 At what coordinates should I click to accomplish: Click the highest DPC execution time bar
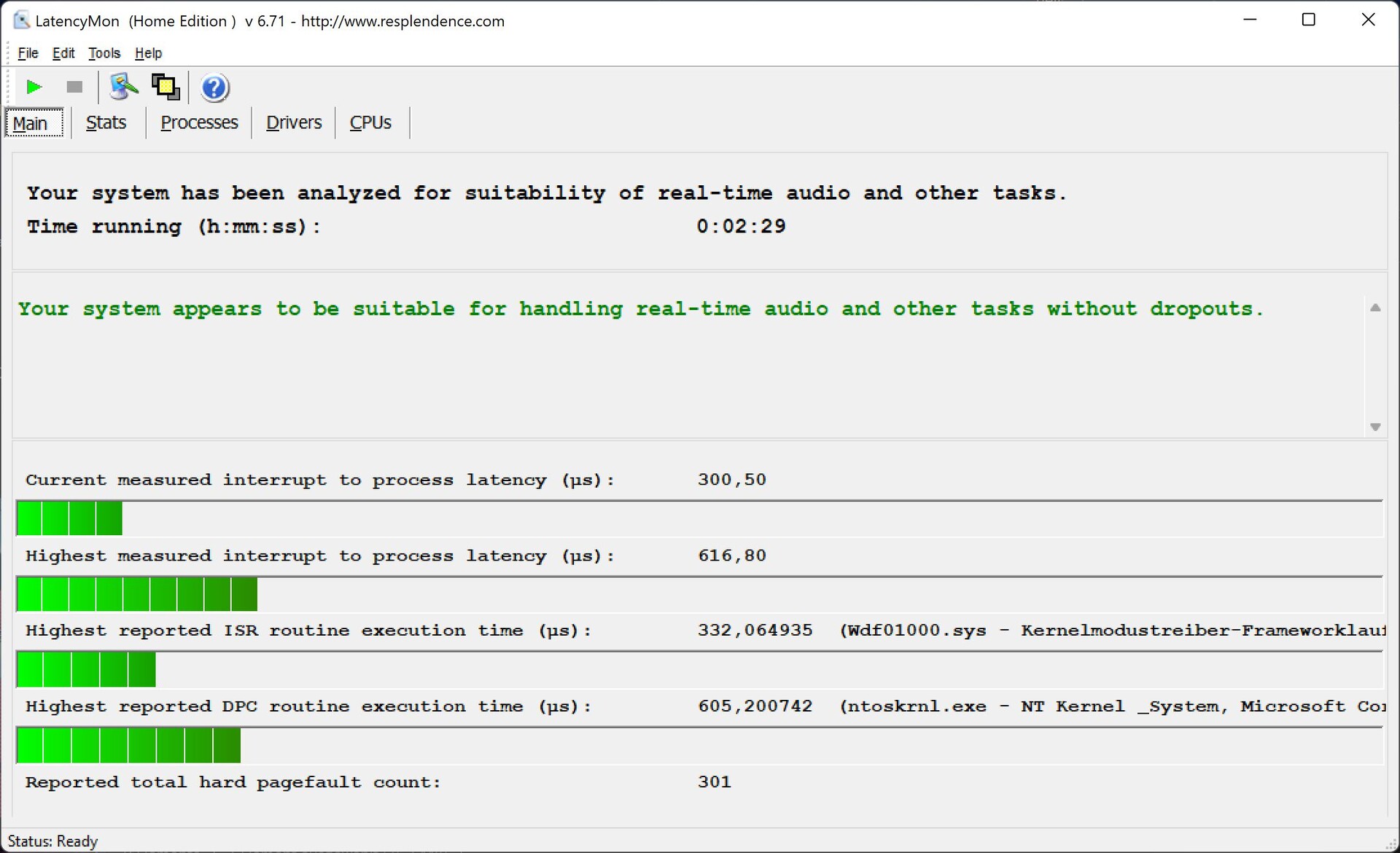[x=128, y=746]
